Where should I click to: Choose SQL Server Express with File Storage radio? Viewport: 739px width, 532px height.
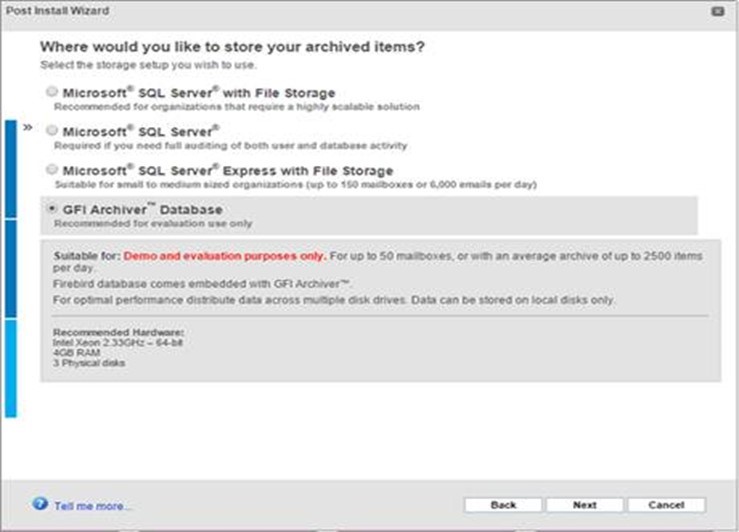(52, 169)
